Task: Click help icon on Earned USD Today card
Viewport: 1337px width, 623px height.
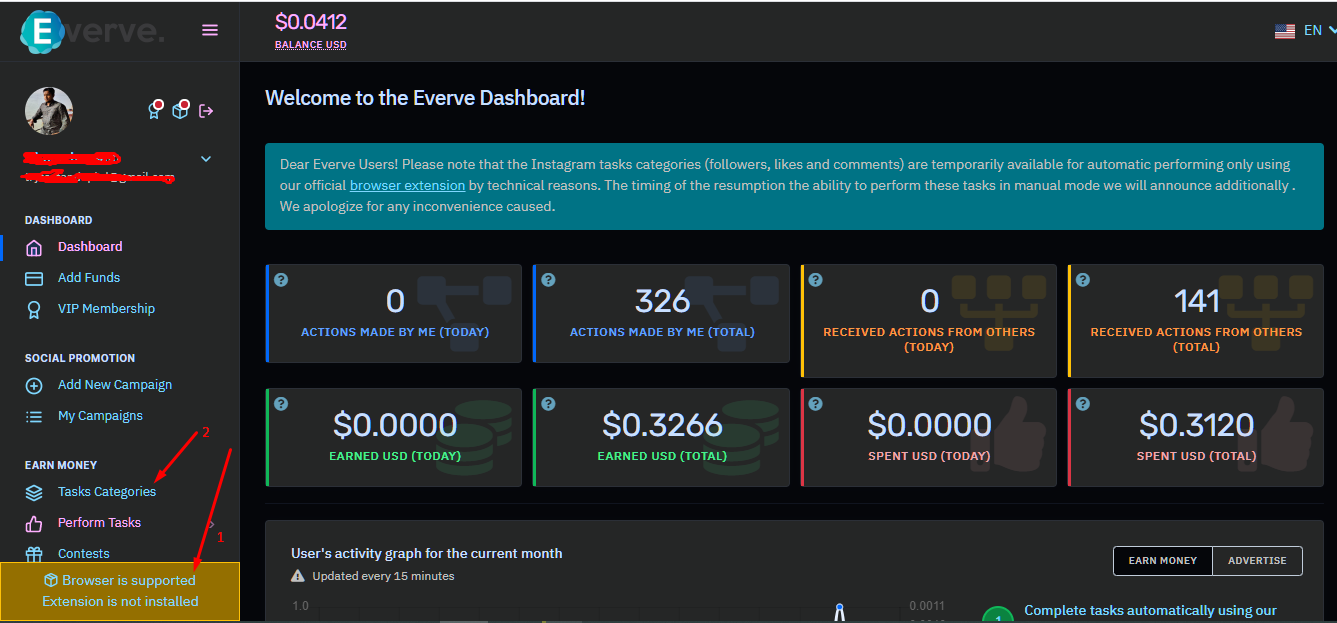Action: pos(281,404)
